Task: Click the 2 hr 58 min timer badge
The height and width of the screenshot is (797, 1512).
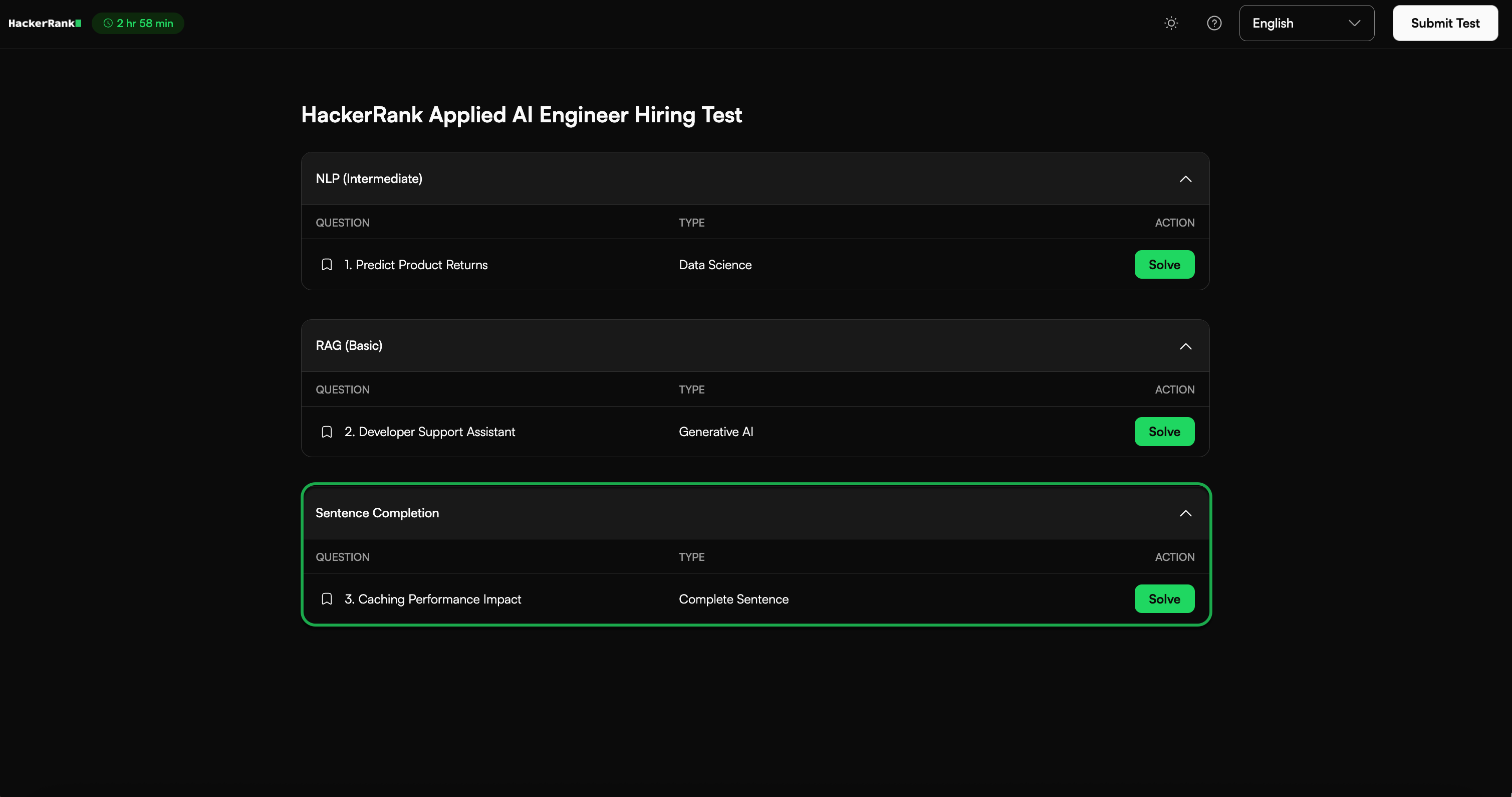Action: click(x=144, y=24)
